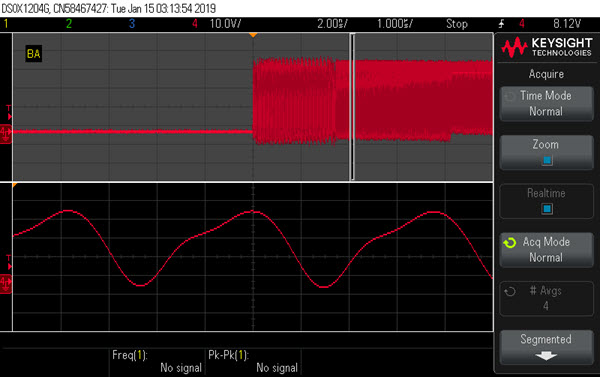Click the green rotate icon on Acq Mode
The height and width of the screenshot is (377, 600).
510,243
